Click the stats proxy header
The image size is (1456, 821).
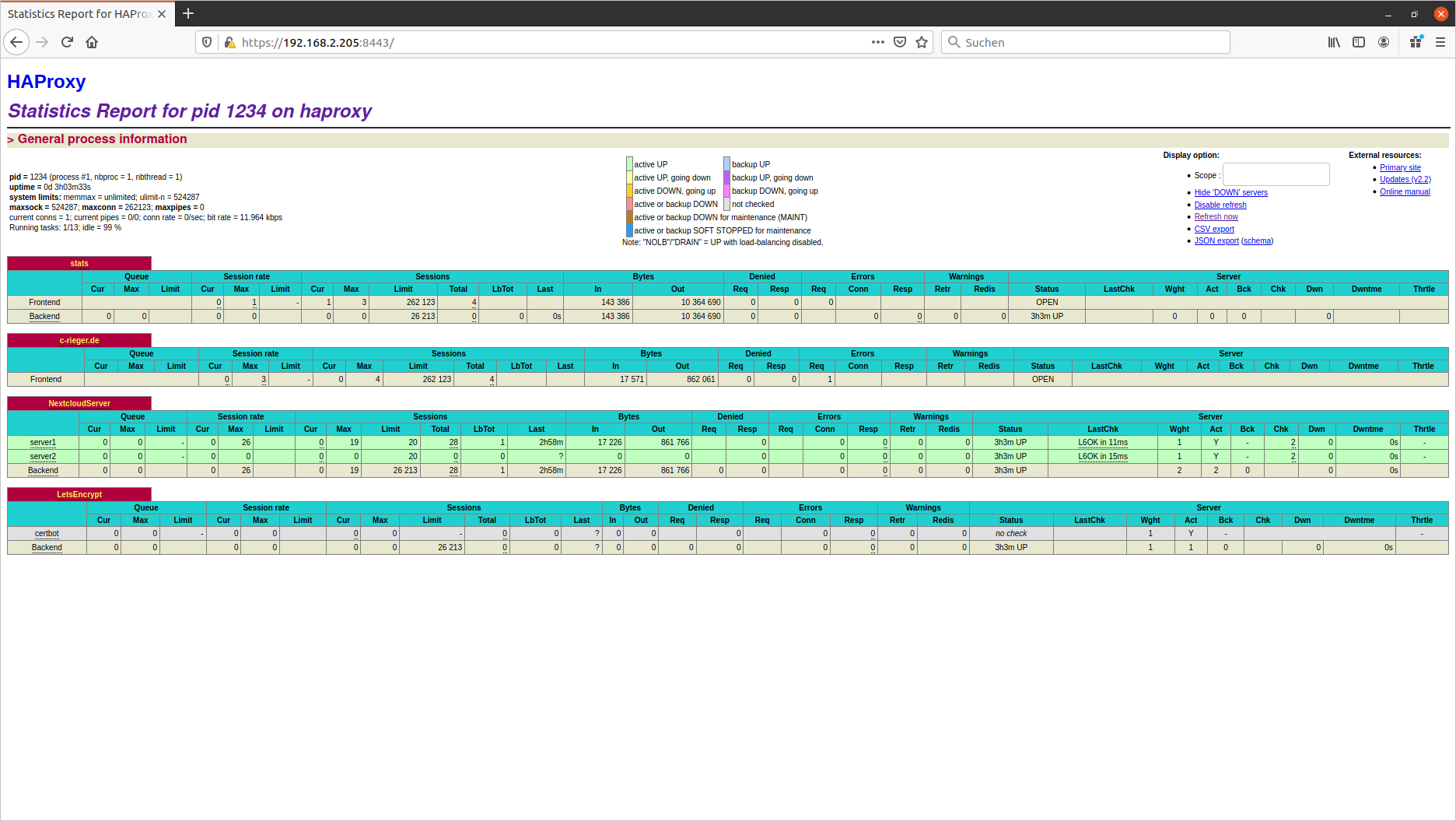pos(79,263)
